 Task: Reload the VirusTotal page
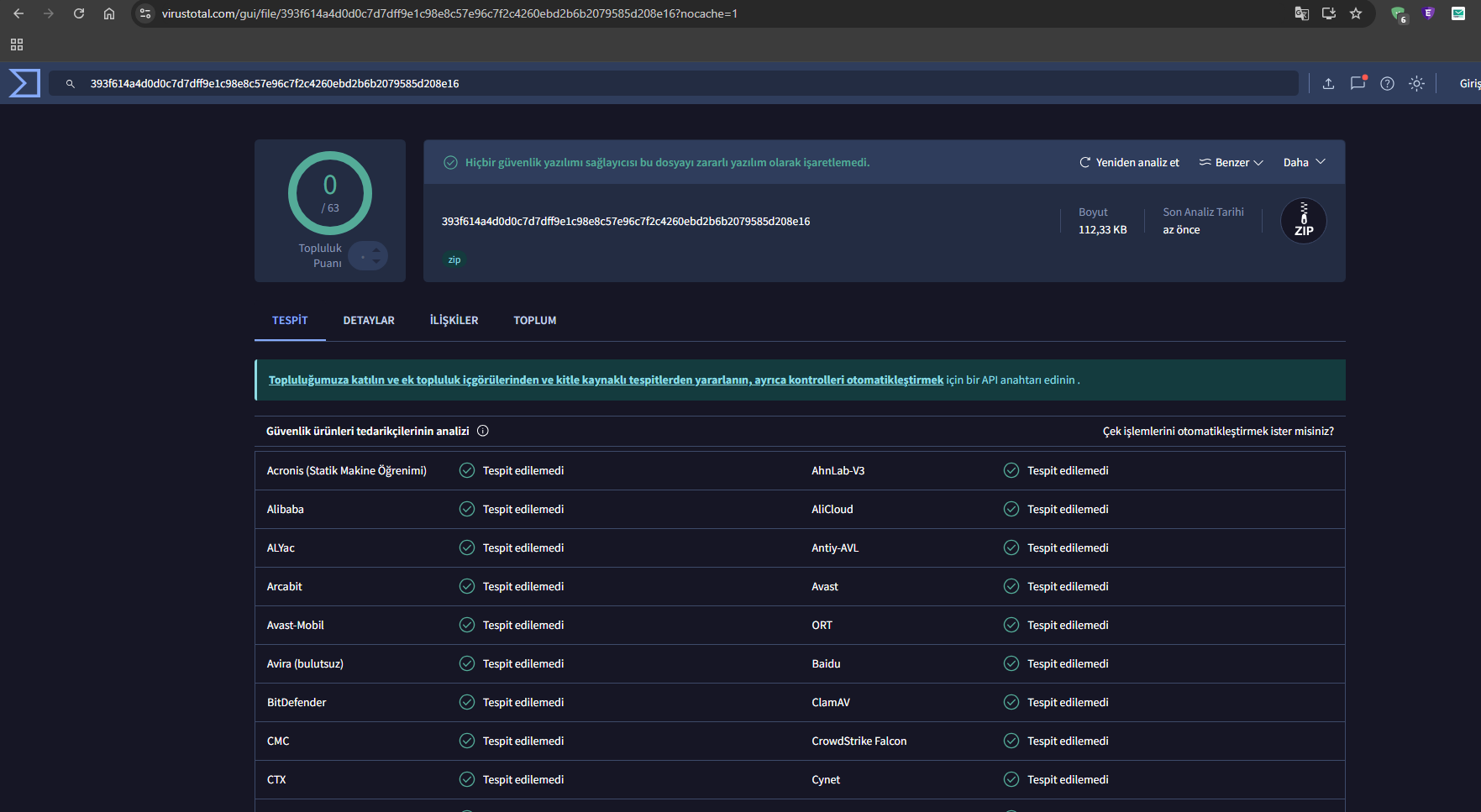(79, 13)
